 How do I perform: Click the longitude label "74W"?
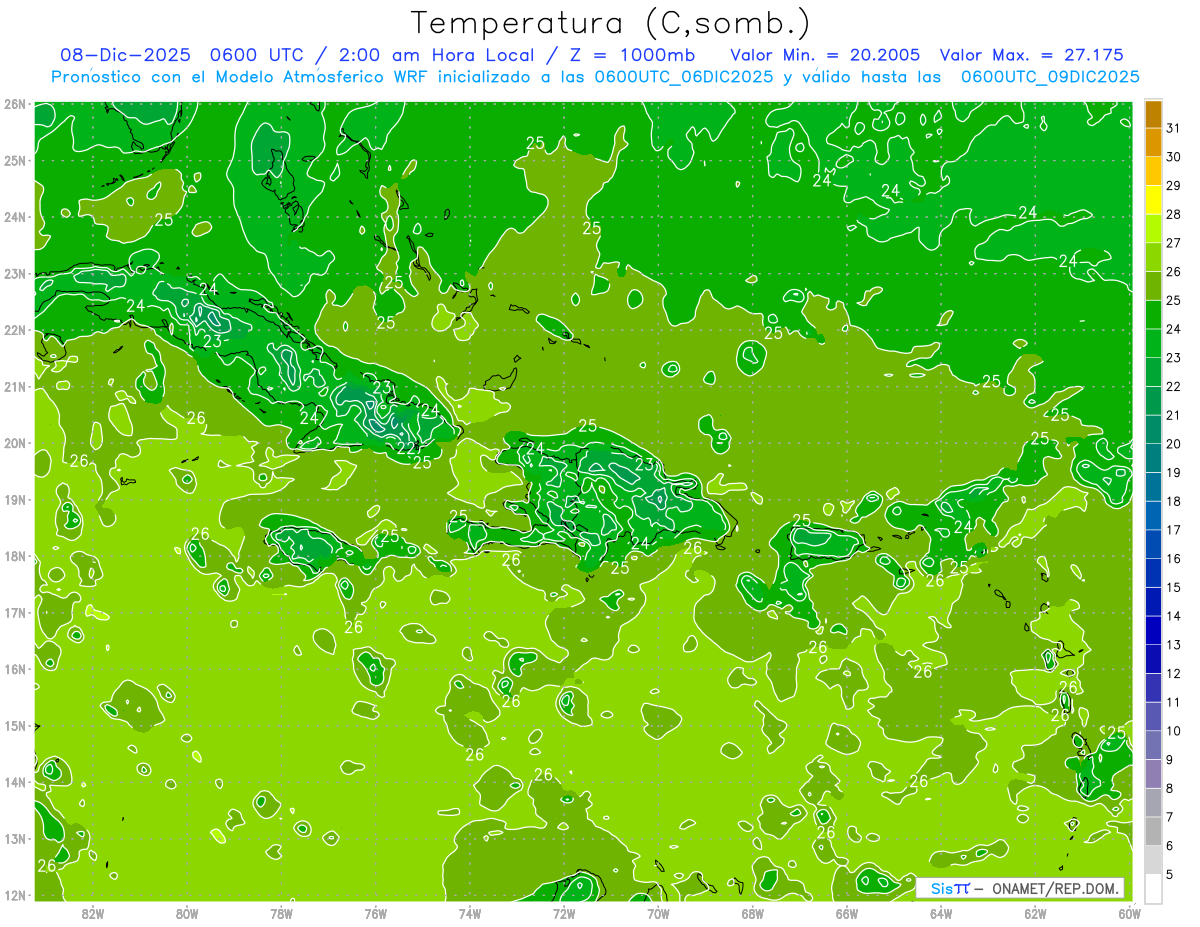[470, 913]
